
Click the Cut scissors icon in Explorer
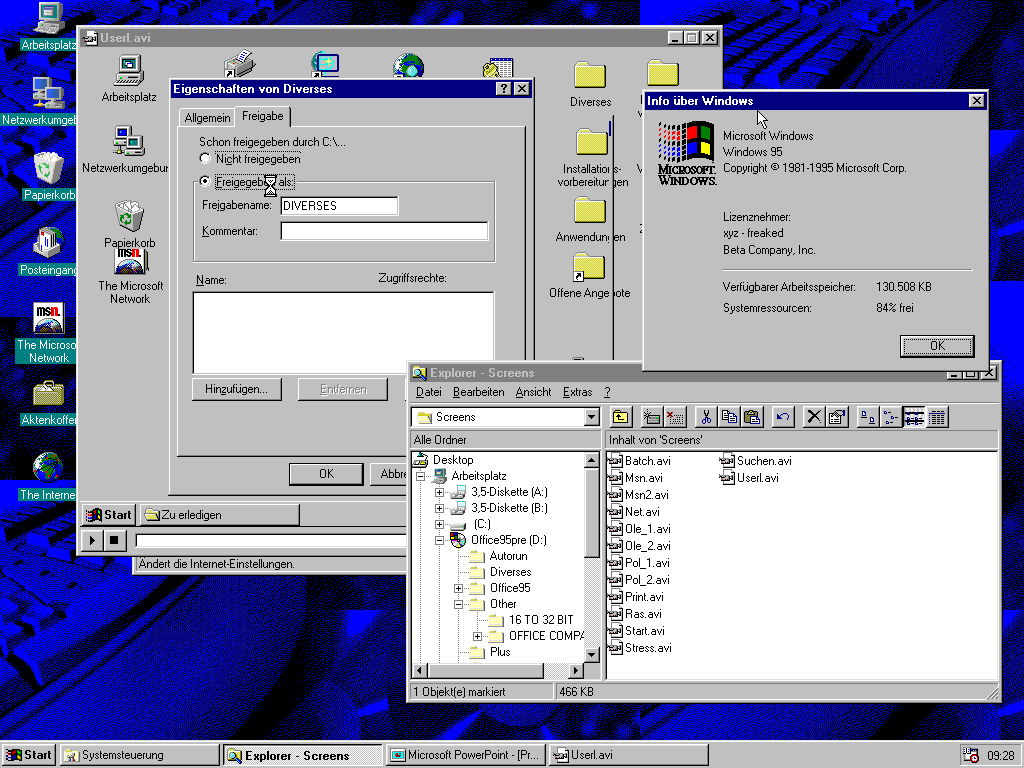pyautogui.click(x=707, y=417)
